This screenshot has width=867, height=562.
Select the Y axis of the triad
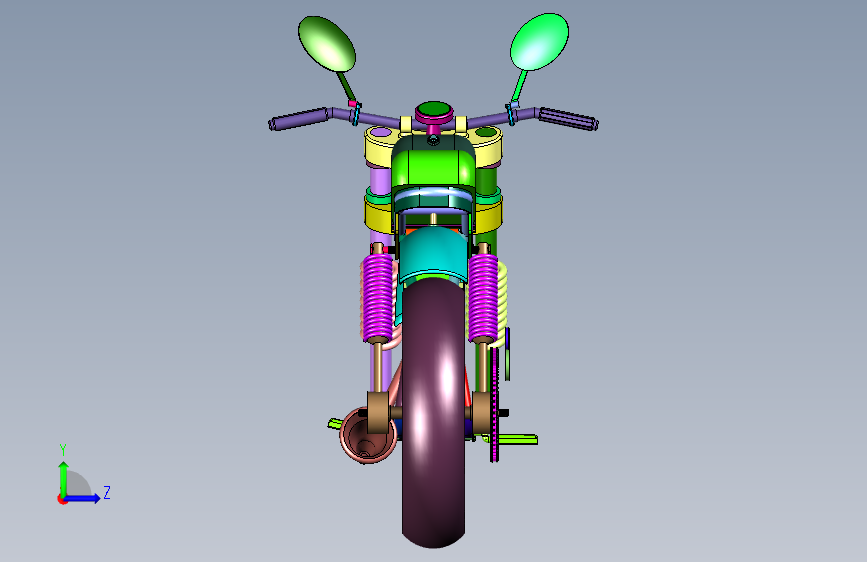coord(63,478)
